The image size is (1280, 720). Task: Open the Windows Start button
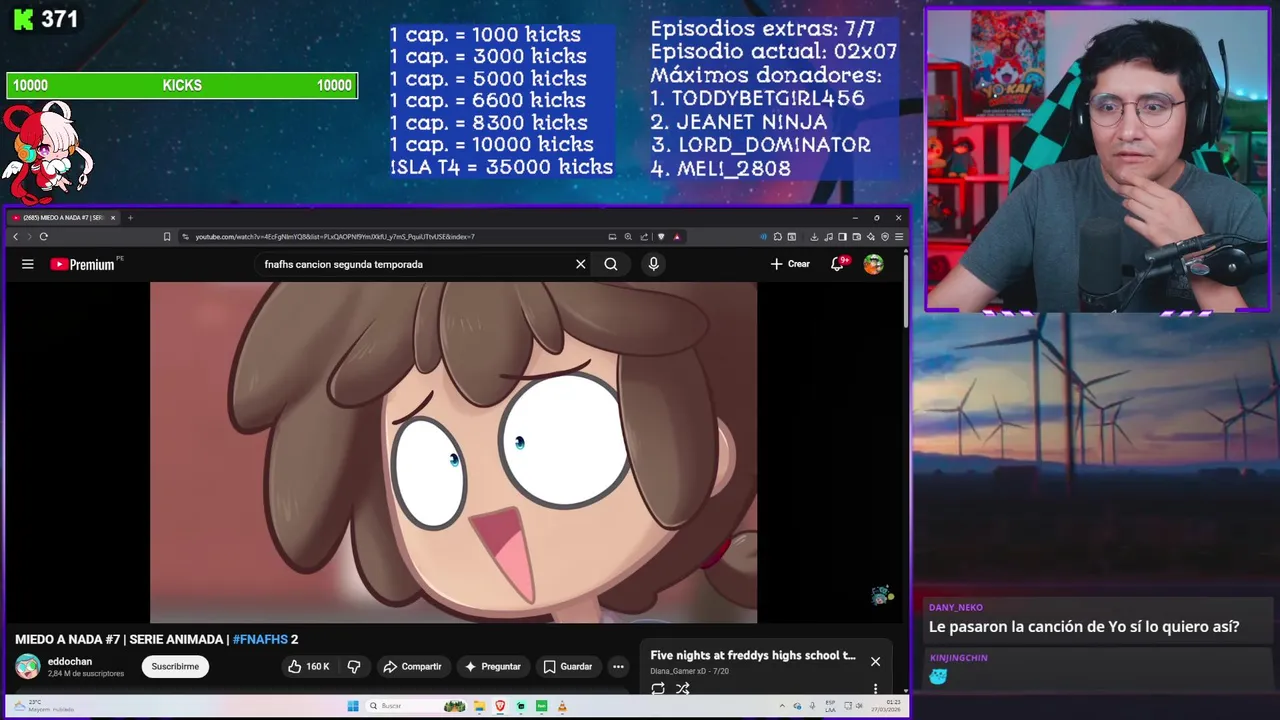click(x=353, y=706)
